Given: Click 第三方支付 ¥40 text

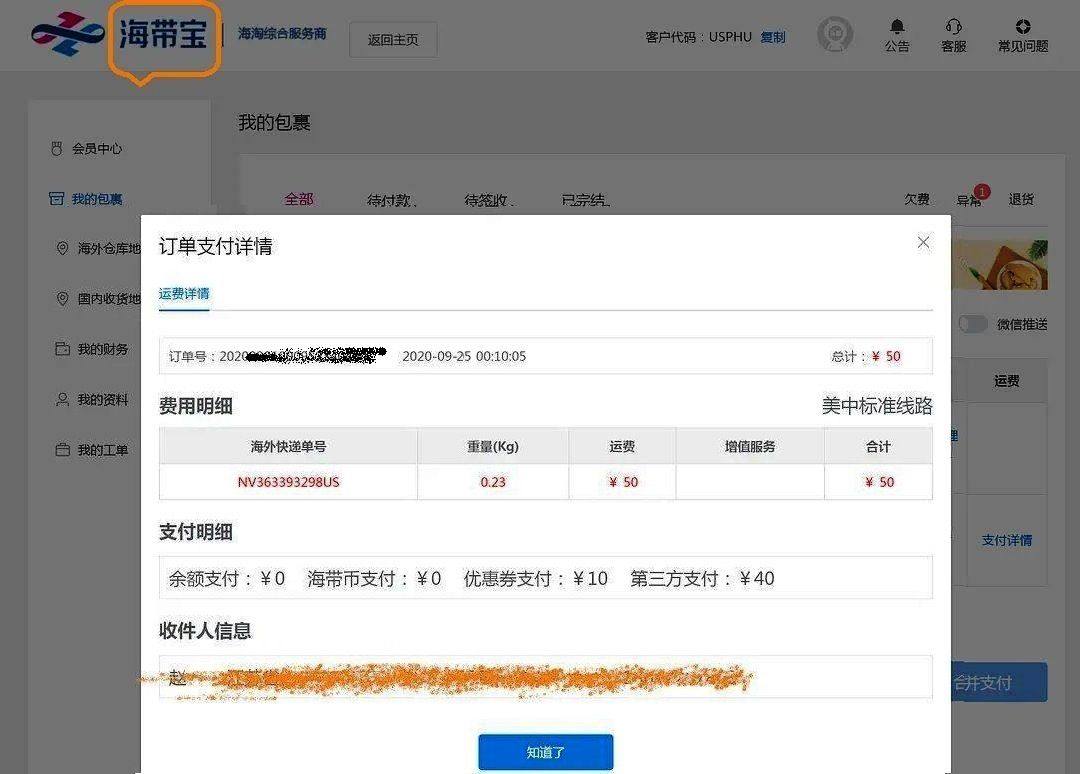Looking at the screenshot, I should (x=702, y=578).
